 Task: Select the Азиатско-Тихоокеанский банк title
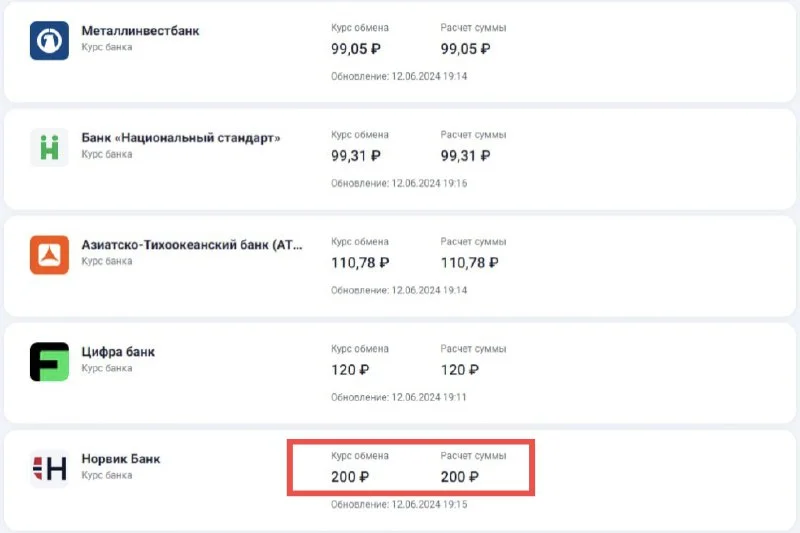click(191, 245)
